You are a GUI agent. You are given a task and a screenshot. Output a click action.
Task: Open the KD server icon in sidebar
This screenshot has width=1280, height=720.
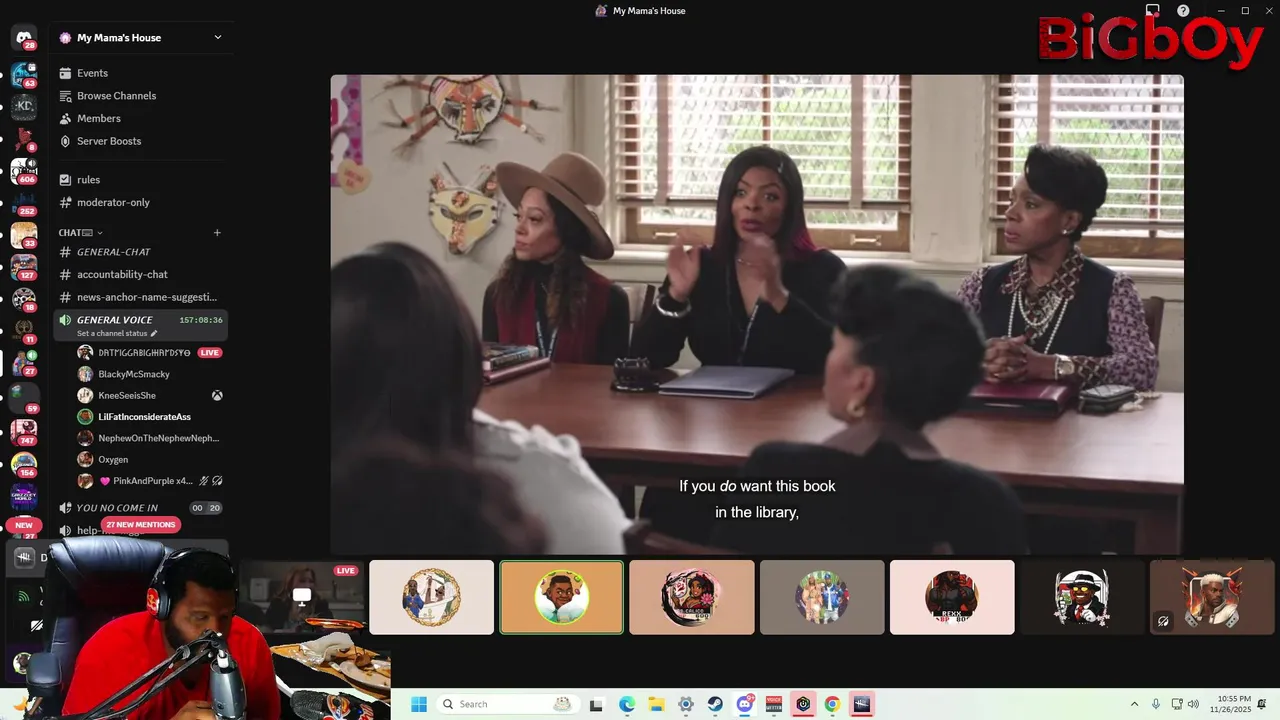pos(23,106)
